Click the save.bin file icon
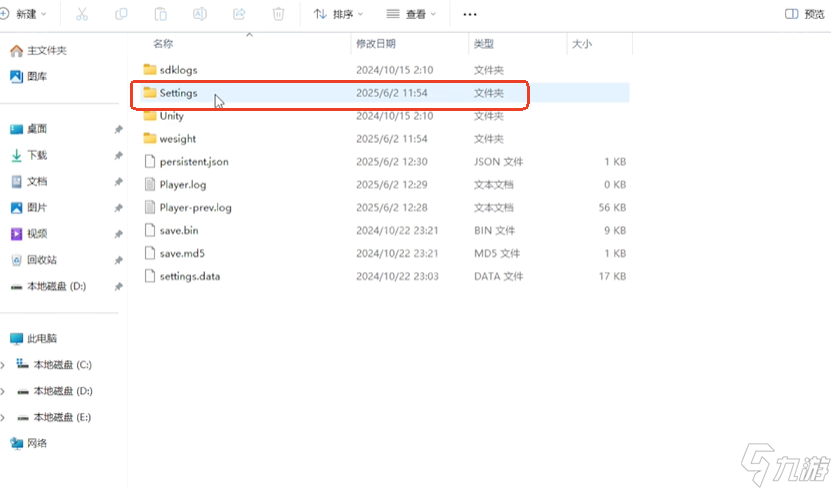Image resolution: width=831 pixels, height=488 pixels. coord(150,230)
